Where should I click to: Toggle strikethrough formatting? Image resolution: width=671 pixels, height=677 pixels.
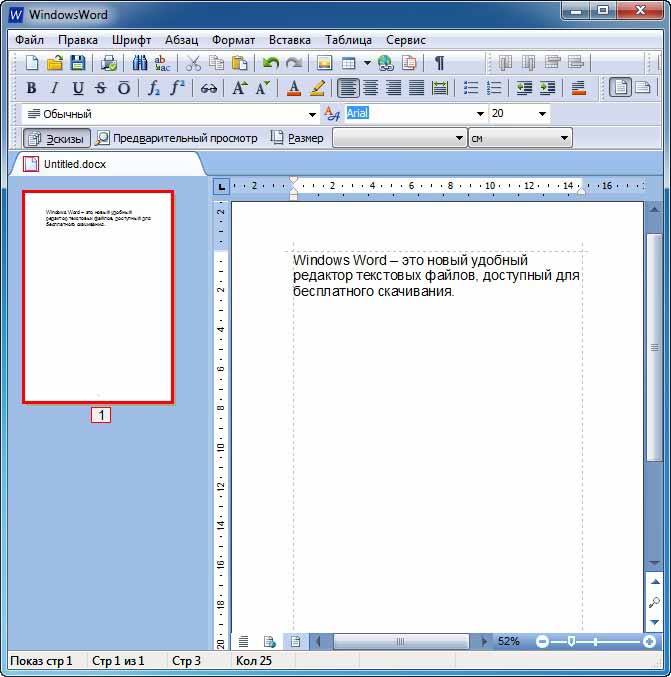click(x=101, y=88)
